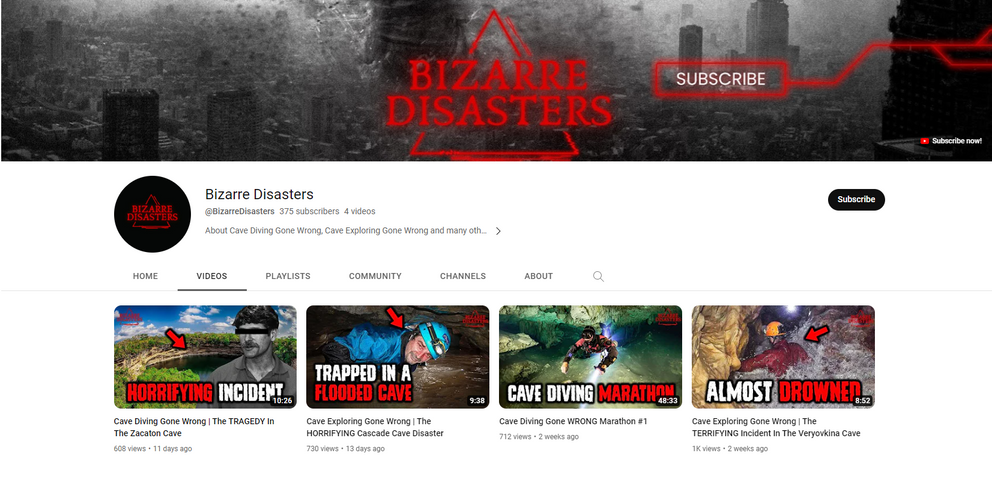This screenshot has height=492, width=992.
Task: Select the VIDEOS tab
Action: (212, 276)
